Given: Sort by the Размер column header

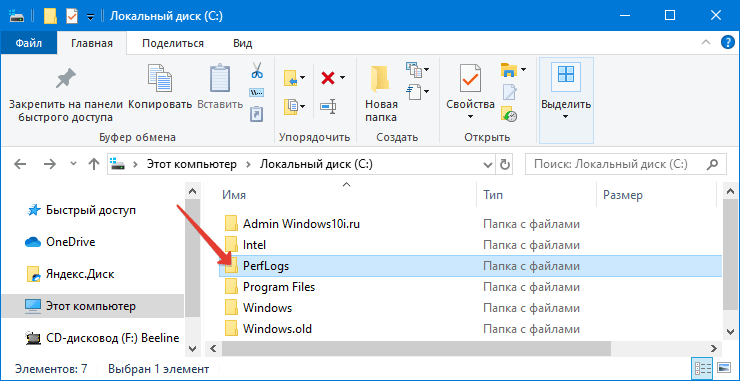Looking at the screenshot, I should tap(623, 195).
